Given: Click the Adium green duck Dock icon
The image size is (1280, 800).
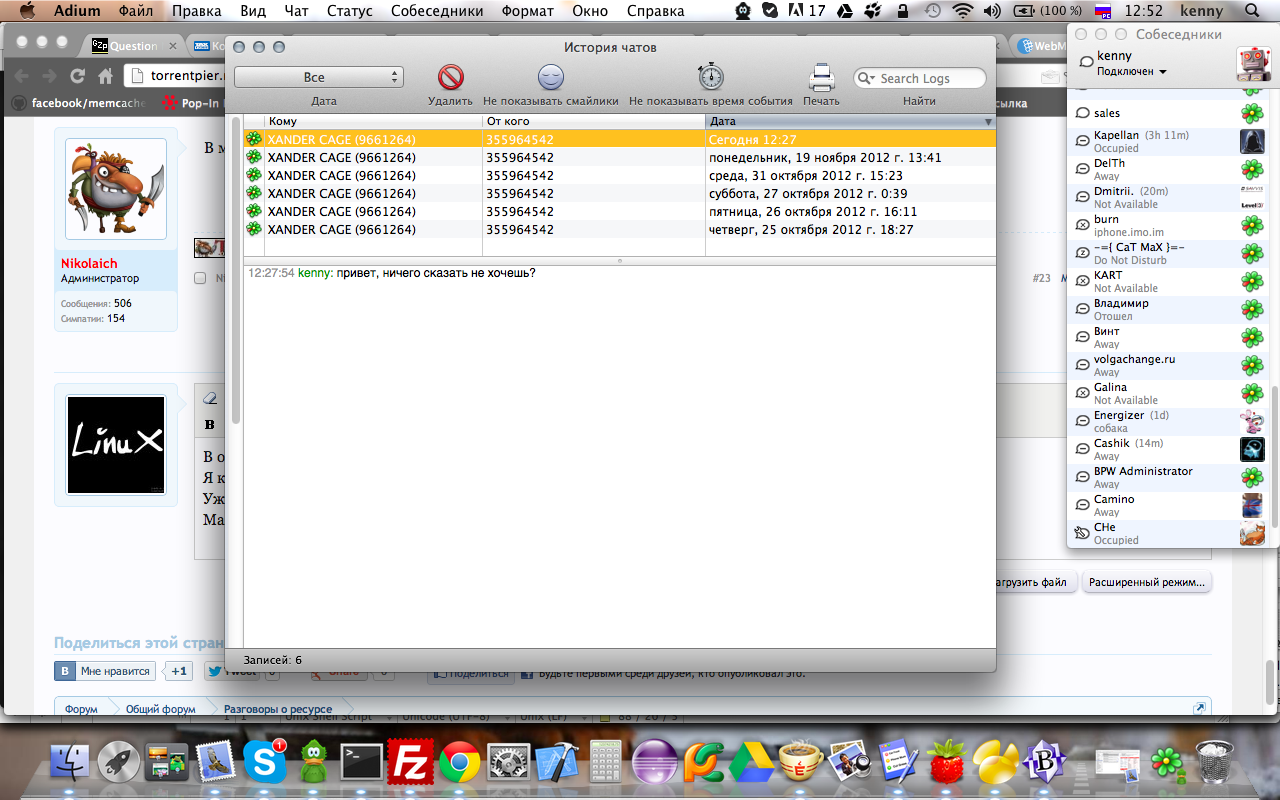Looking at the screenshot, I should pyautogui.click(x=314, y=762).
